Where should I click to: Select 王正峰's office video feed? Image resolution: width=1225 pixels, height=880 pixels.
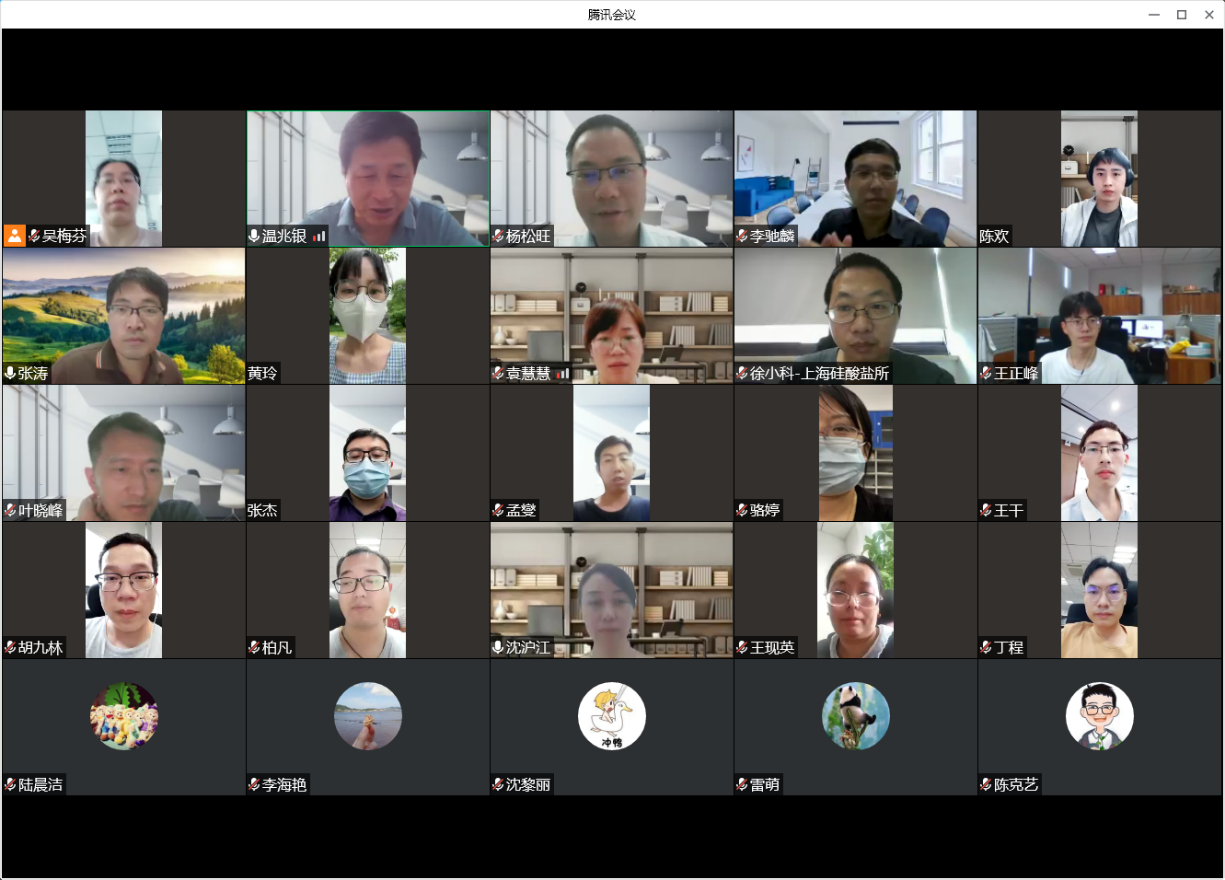click(x=1100, y=316)
